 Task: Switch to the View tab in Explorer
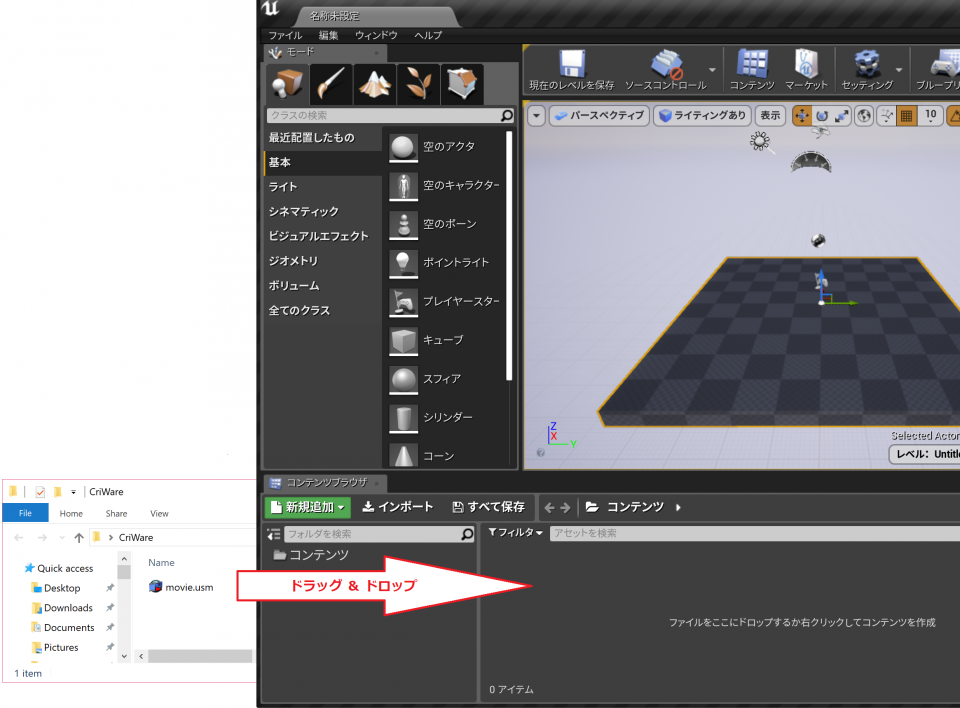point(159,513)
